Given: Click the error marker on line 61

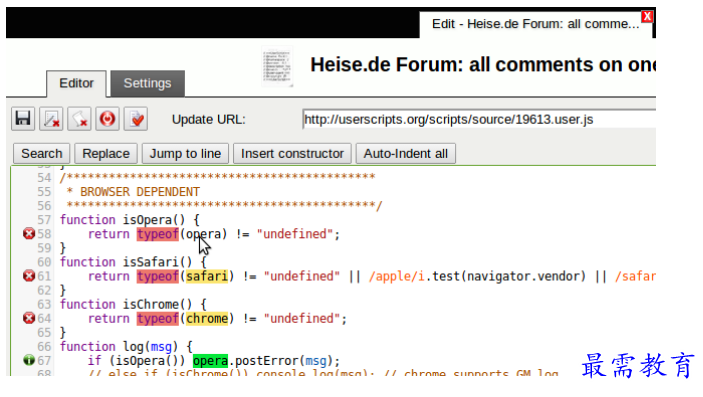Looking at the screenshot, I should (29, 276).
